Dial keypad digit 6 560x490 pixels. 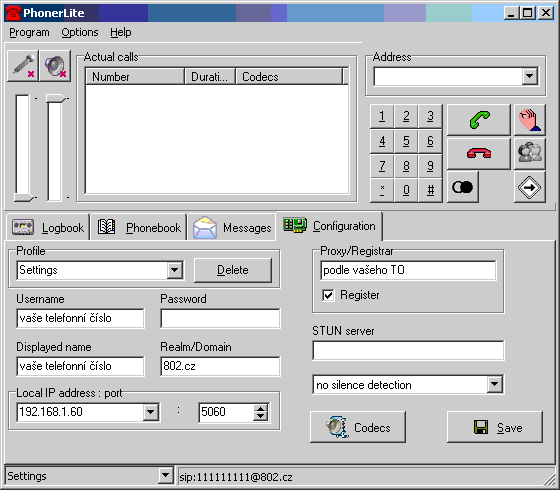coord(430,141)
